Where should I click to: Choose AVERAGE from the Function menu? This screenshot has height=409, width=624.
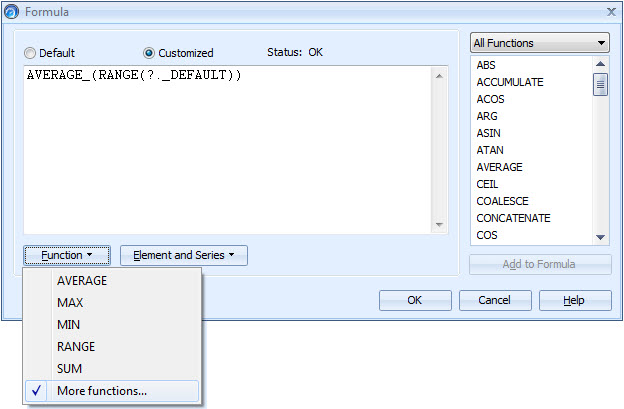point(82,281)
